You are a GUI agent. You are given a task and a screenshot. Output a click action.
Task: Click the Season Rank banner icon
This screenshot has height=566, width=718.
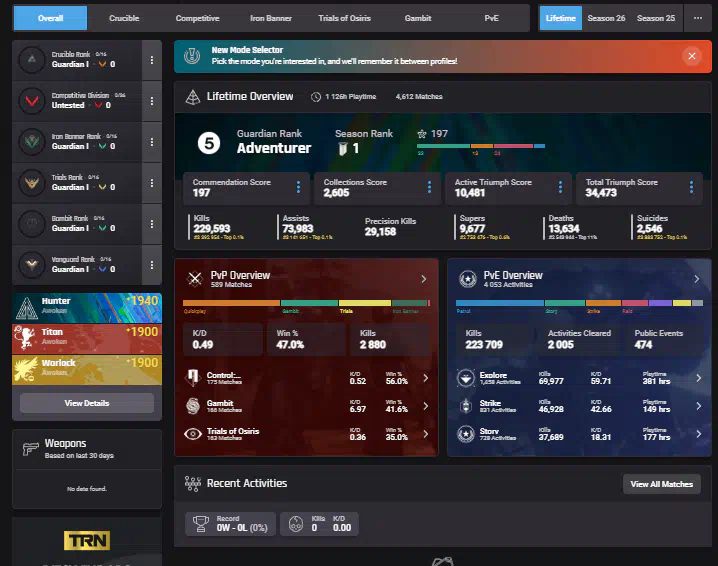[343, 149]
